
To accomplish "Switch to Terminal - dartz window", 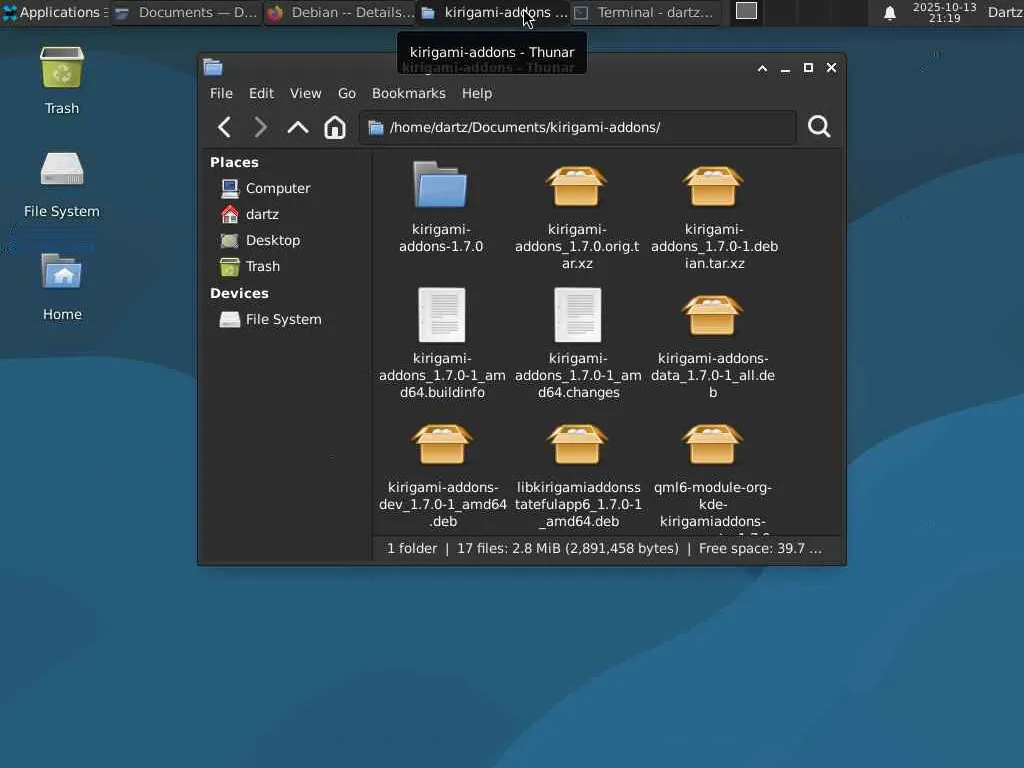I will pyautogui.click(x=647, y=12).
